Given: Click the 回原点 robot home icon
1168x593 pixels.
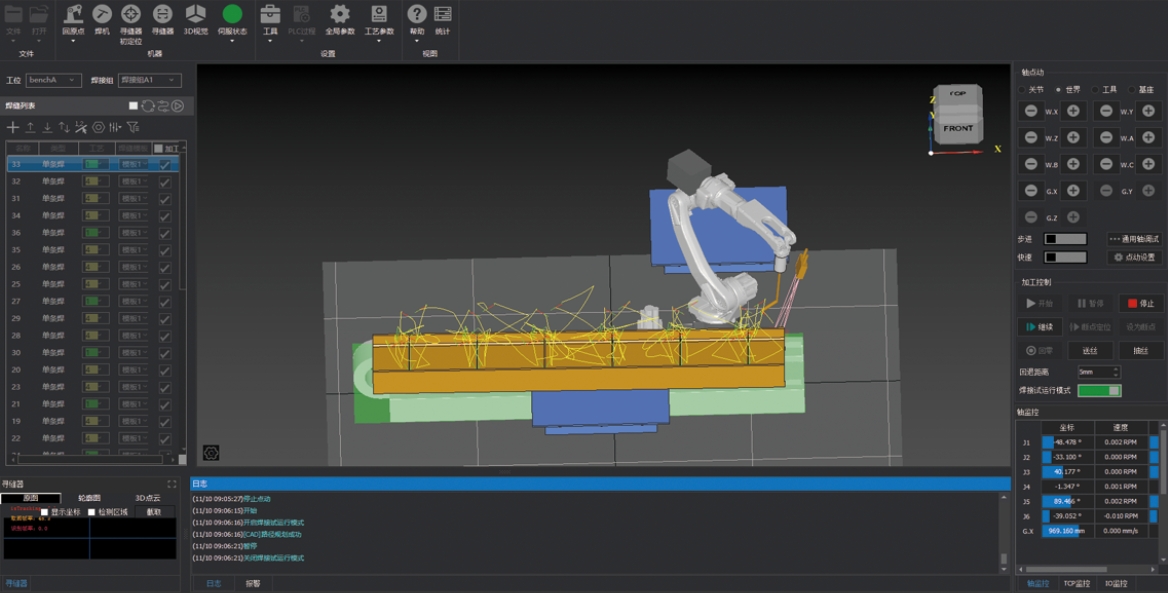Looking at the screenshot, I should pos(73,14).
